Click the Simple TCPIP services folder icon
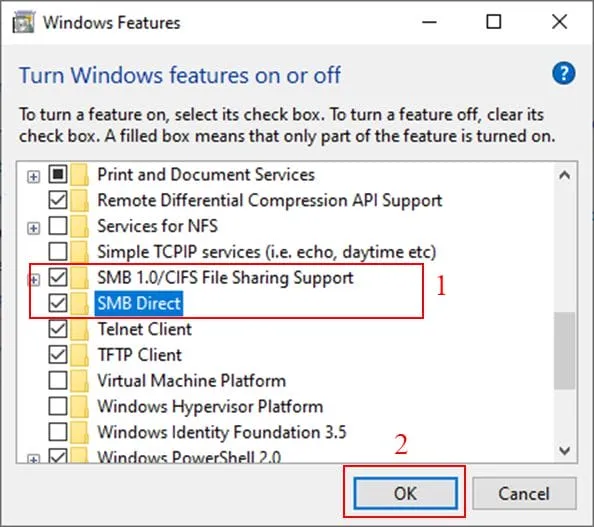Screen dimensions: 594x527 click(x=79, y=252)
